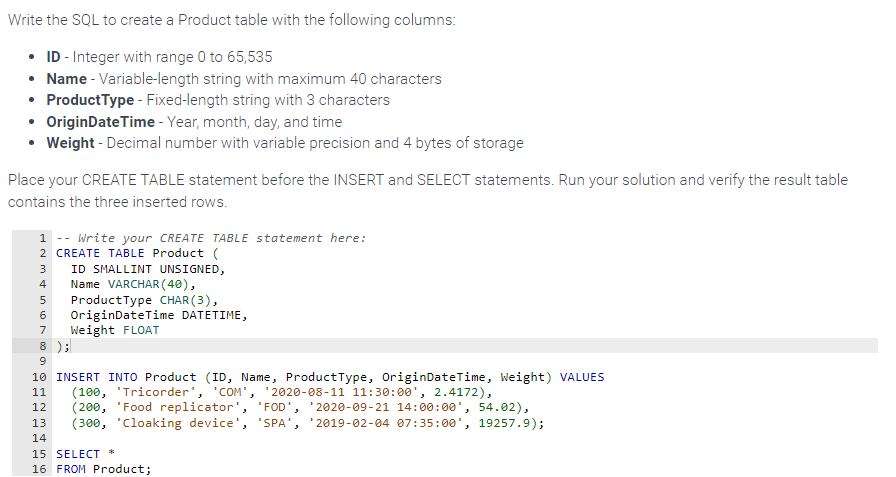
Task: Click the VALUES keyword on line 10
Action: pos(582,377)
